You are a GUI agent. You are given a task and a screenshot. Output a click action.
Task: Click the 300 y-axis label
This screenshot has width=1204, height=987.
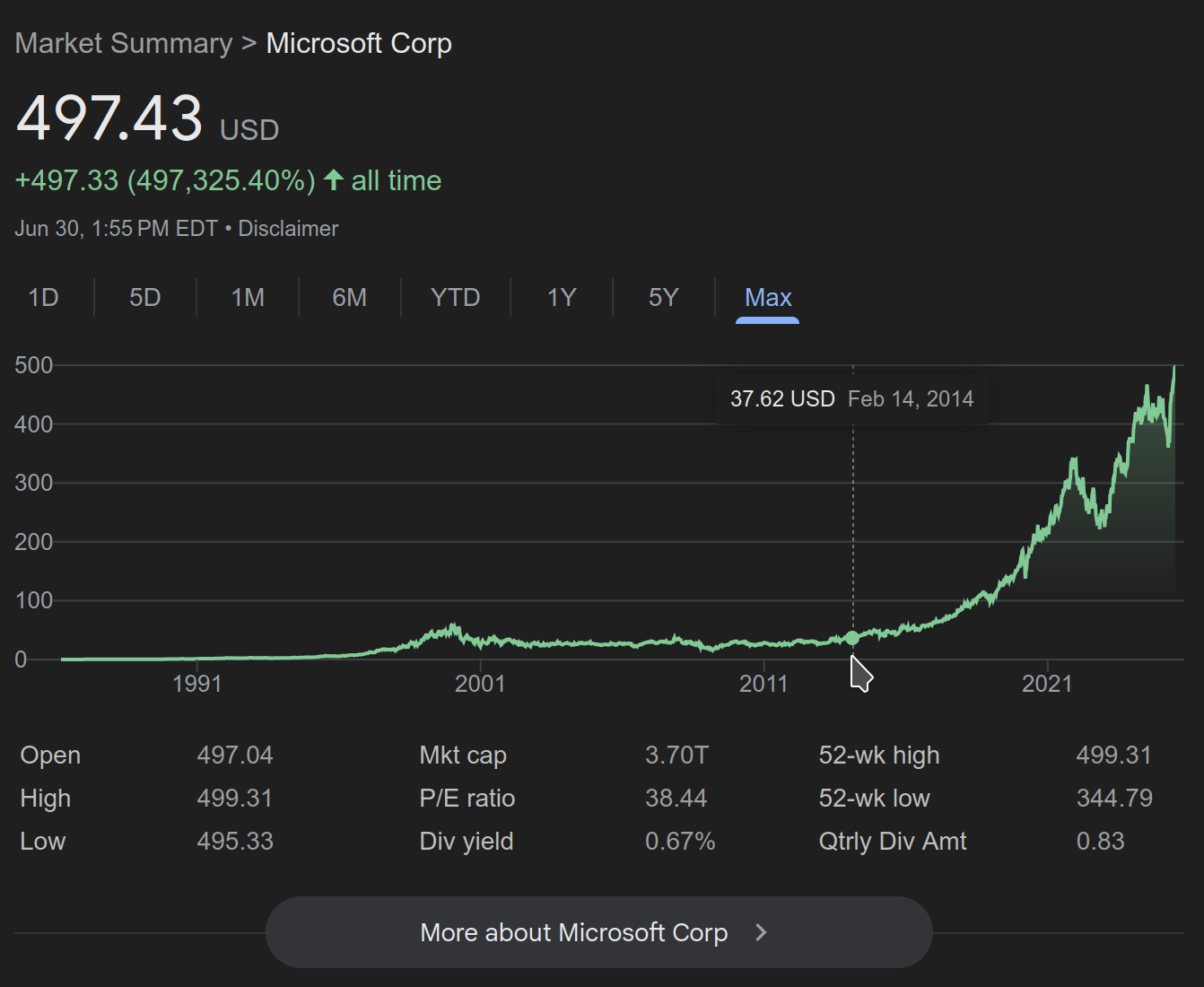(x=34, y=483)
